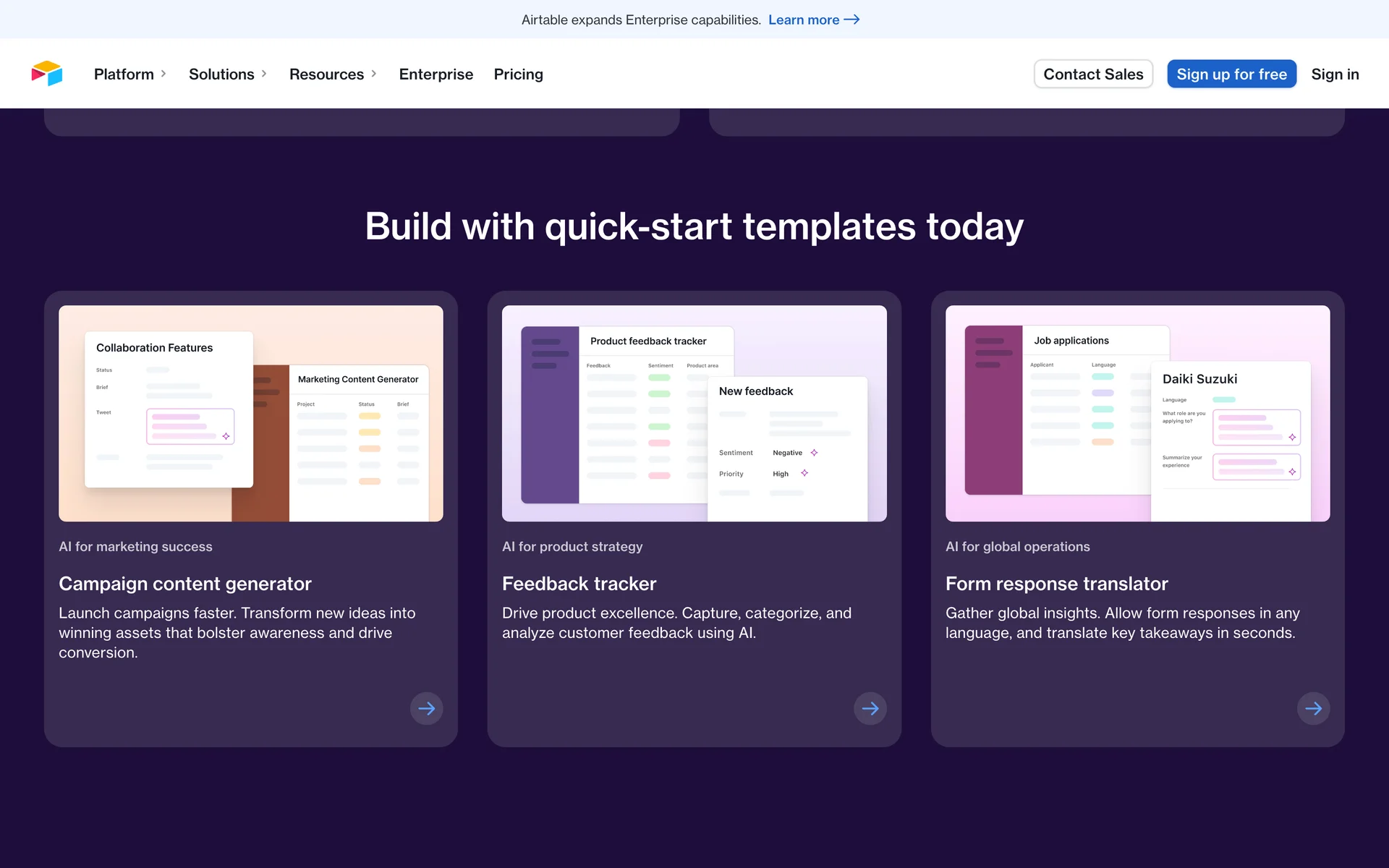Click arrow icon beside Learn more
This screenshot has width=1389, height=868.
pyautogui.click(x=852, y=20)
